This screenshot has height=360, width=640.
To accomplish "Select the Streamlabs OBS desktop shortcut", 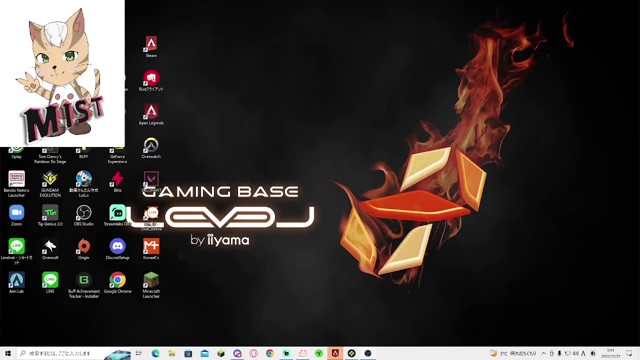I will [x=117, y=216].
